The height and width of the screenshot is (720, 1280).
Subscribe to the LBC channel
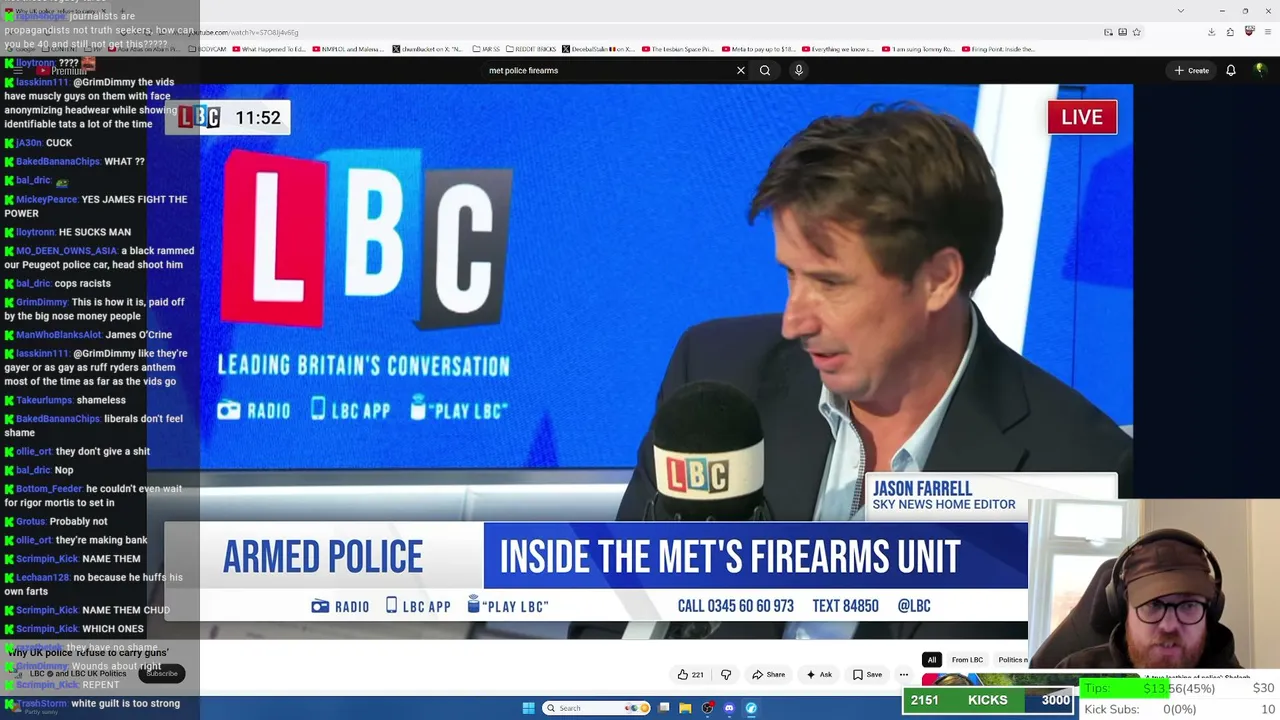161,674
